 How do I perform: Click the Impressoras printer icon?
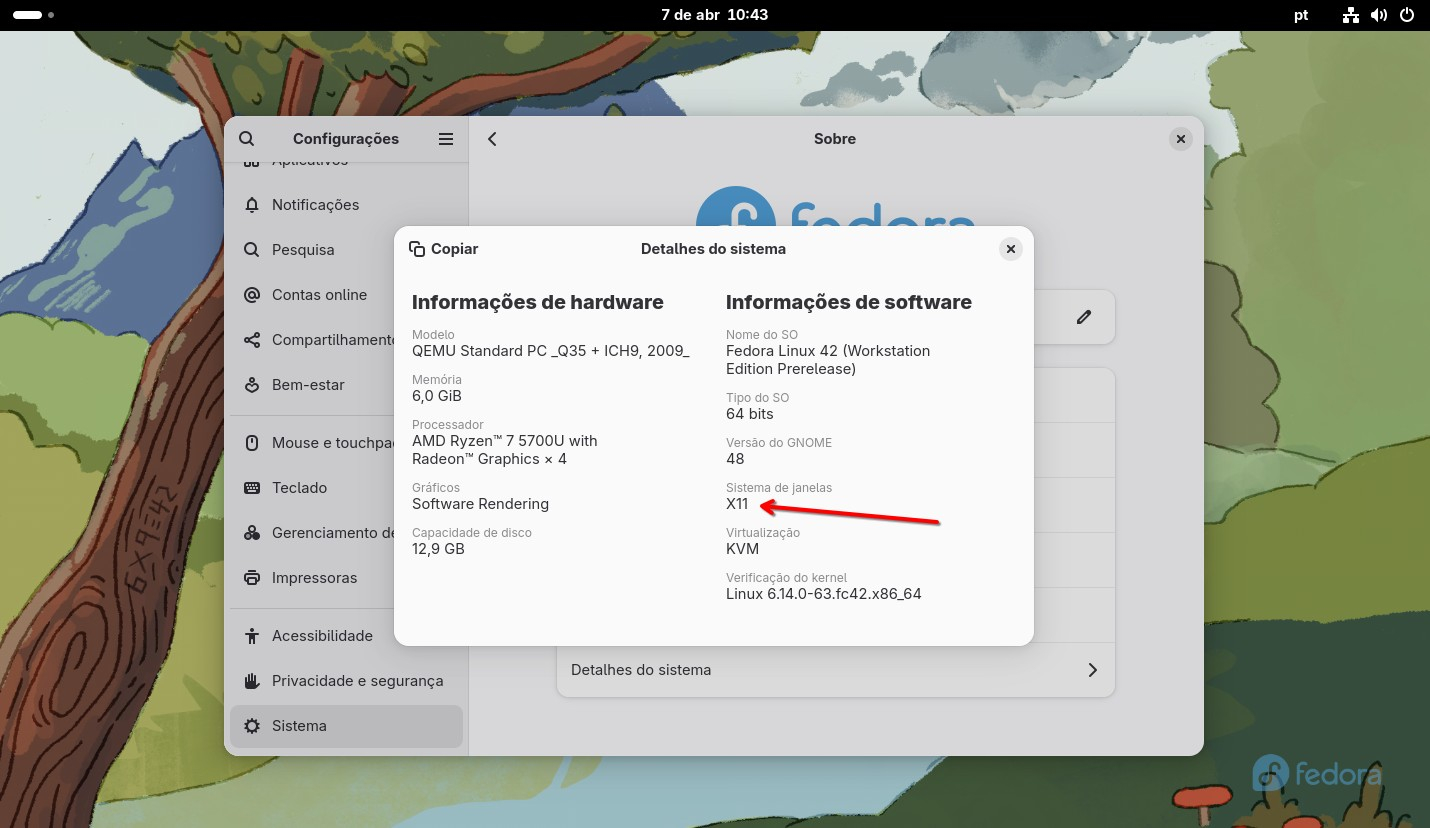(252, 578)
